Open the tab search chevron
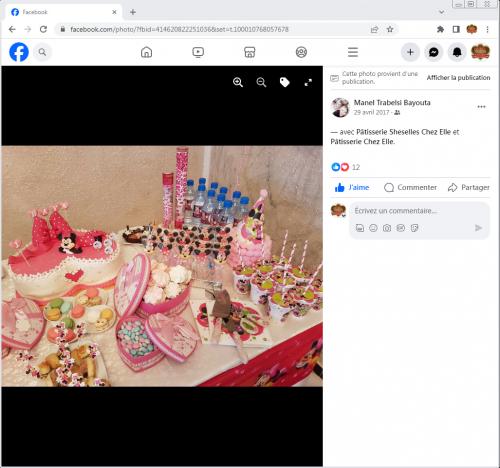This screenshot has height=468, width=500. tap(441, 12)
